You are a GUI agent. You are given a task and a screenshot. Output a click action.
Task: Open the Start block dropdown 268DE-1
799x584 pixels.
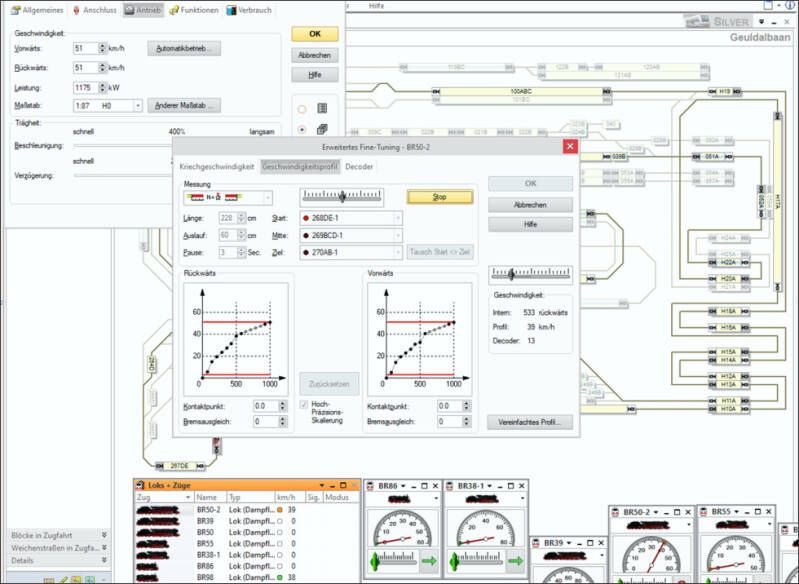[398, 218]
